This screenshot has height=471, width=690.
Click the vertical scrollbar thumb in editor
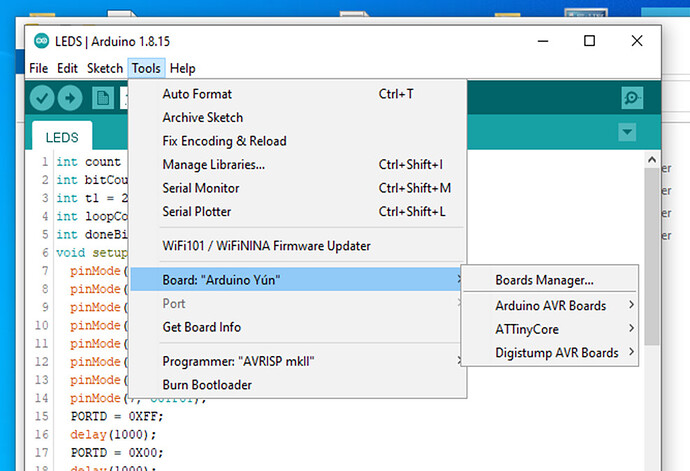(x=652, y=256)
